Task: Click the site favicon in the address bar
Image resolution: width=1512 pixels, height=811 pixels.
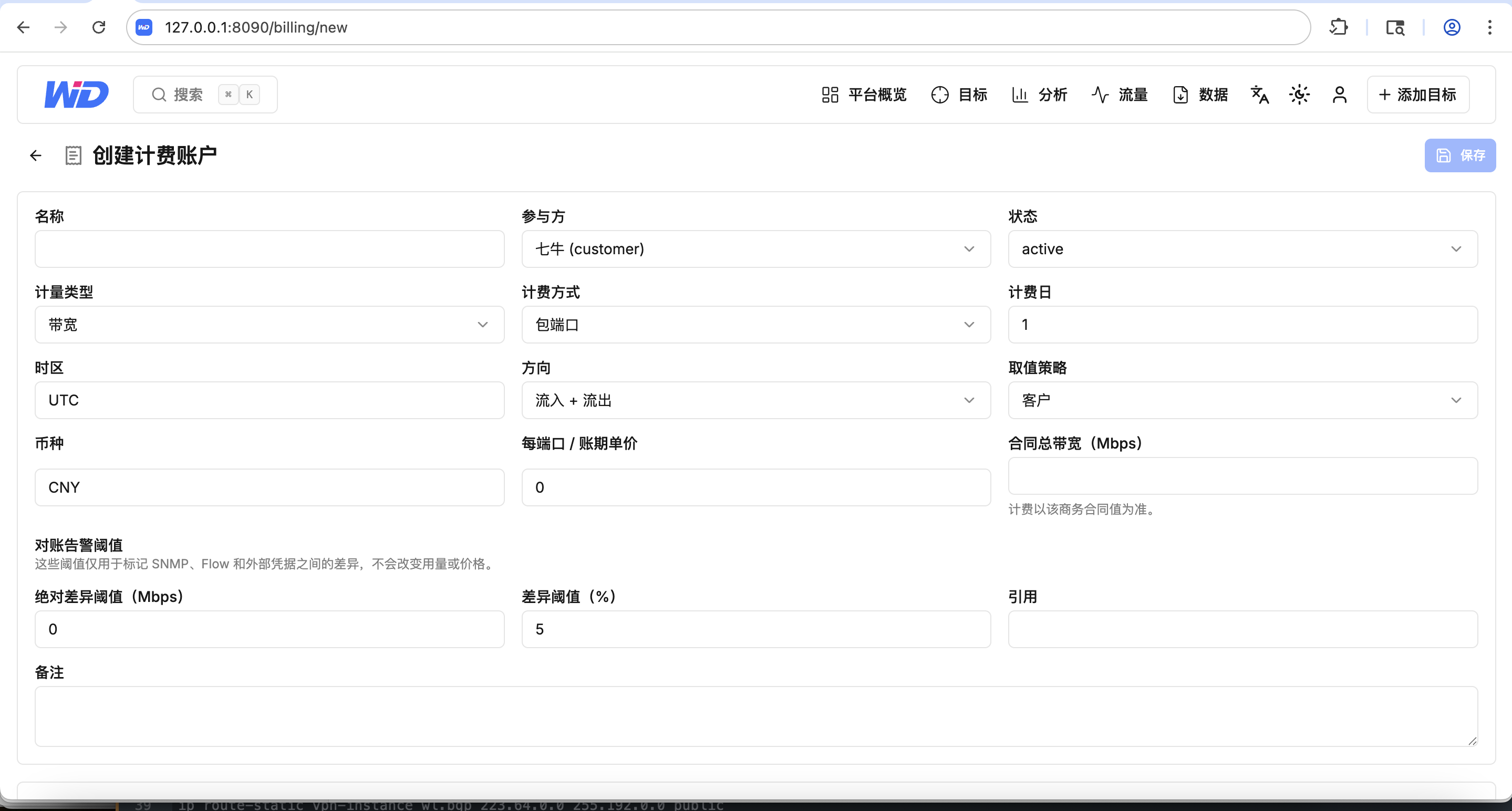Action: [144, 27]
